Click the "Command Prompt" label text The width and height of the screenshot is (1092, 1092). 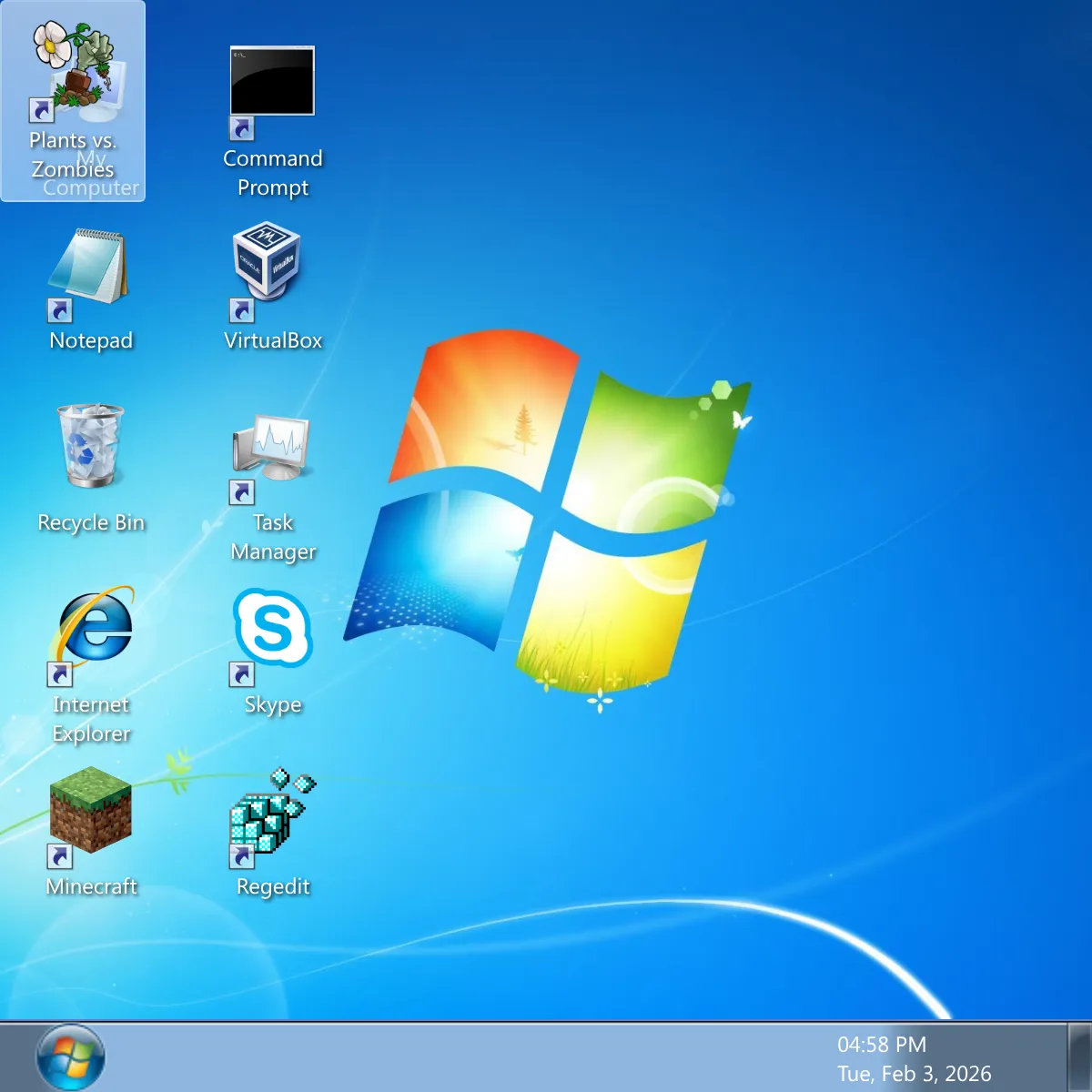click(x=273, y=173)
